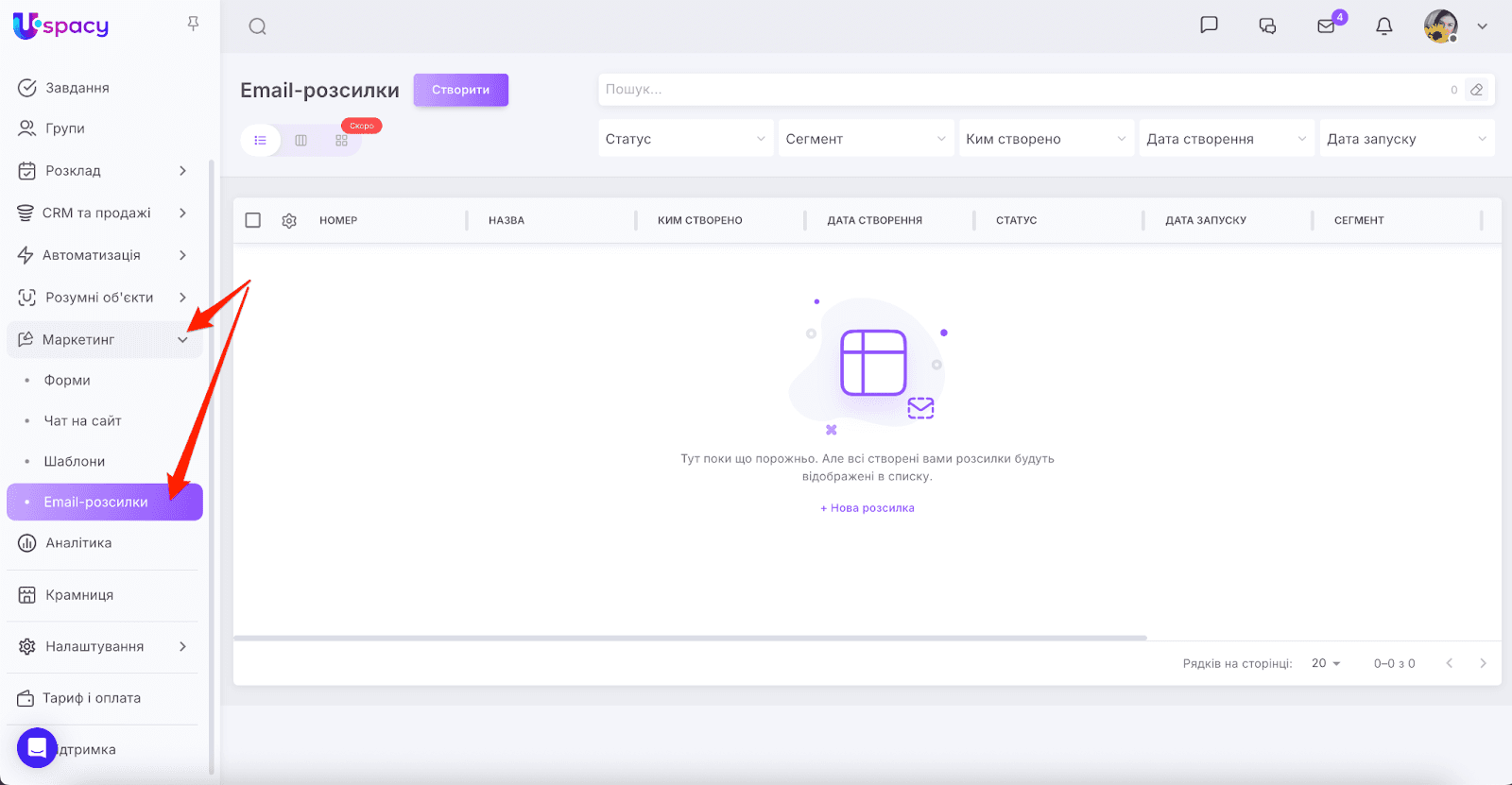Viewport: 1512px width, 785px height.
Task: Switch to list view mode
Action: click(260, 140)
